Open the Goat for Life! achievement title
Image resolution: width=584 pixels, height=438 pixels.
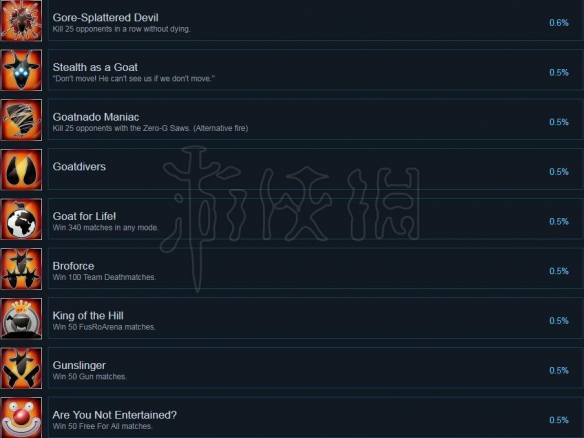(84, 216)
